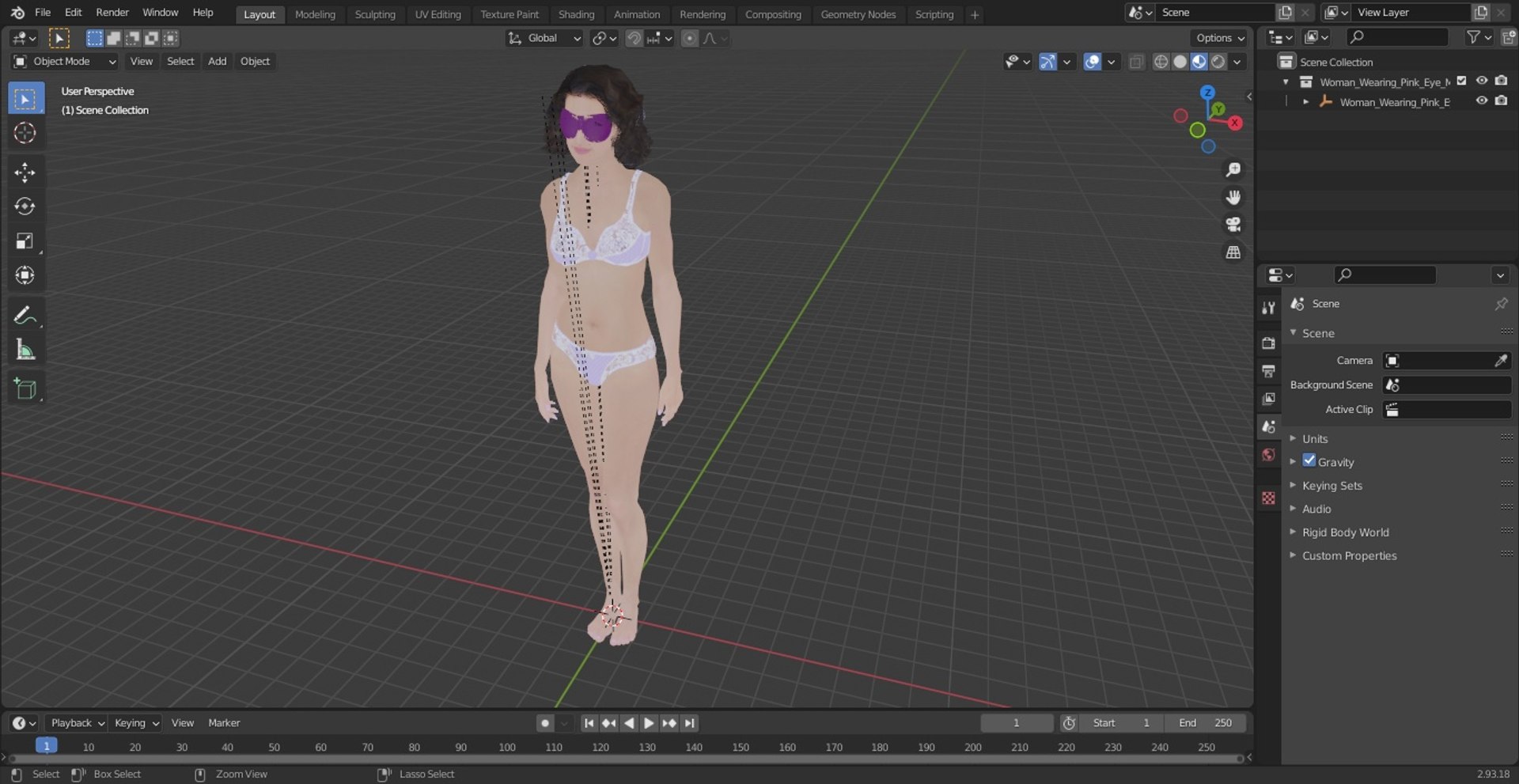Jump to the last frame
Viewport: 1519px width, 784px height.
point(690,723)
